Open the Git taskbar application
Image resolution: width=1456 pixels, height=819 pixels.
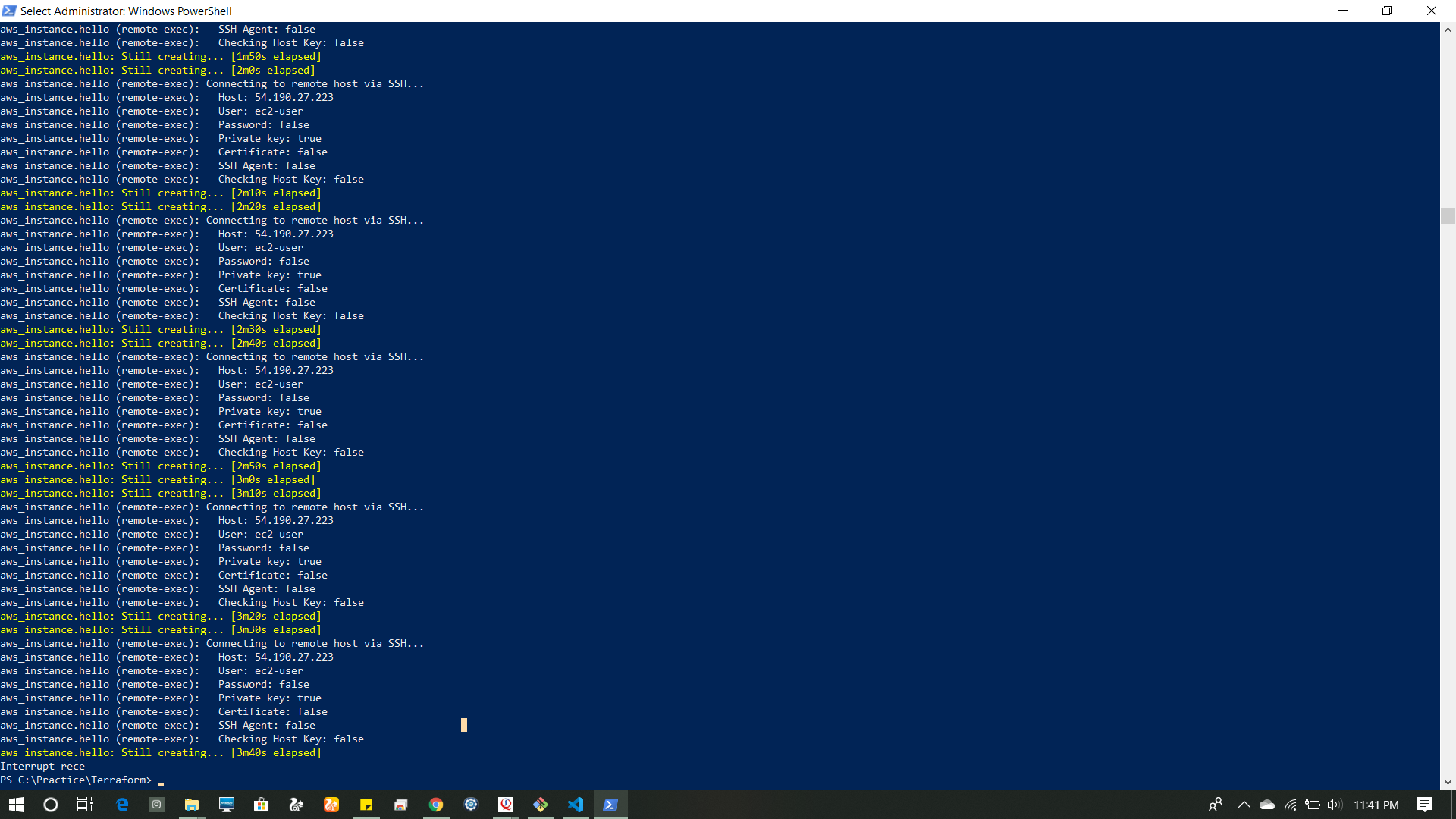(541, 805)
